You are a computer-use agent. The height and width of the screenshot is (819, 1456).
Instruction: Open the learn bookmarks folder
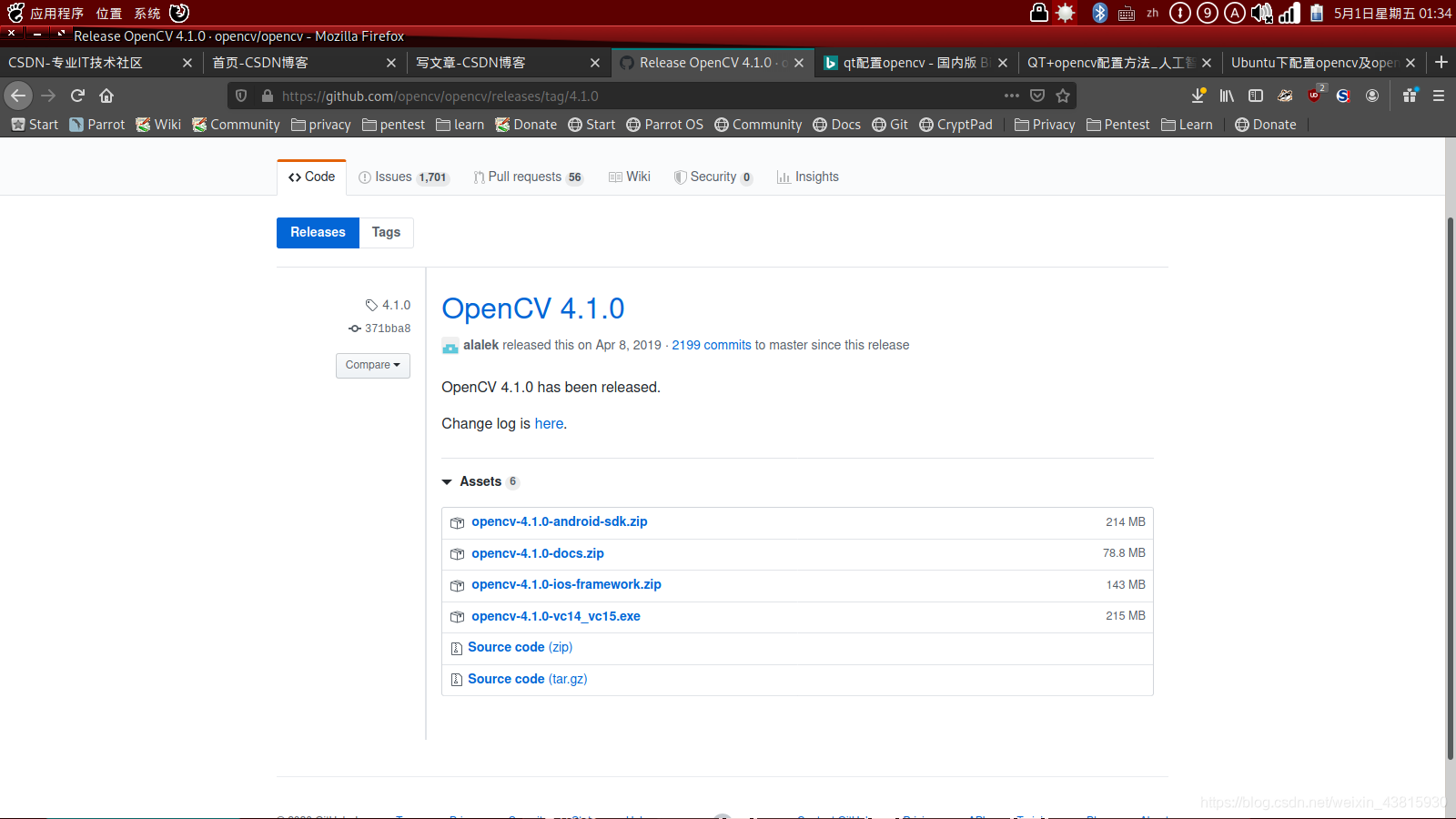point(460,125)
